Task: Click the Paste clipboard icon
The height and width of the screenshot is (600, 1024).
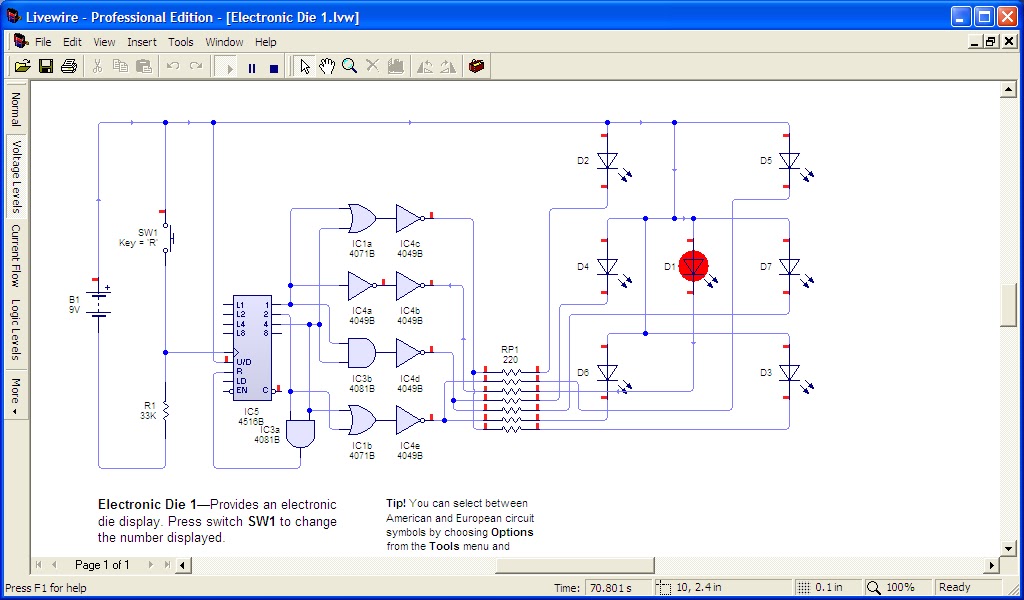Action: [144, 66]
